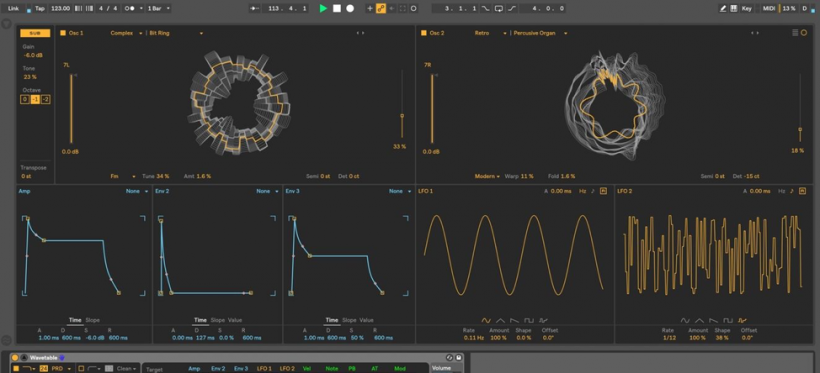Screen dimensions: 820x373
Task: Click the Key map mode button
Action: (x=746, y=8)
